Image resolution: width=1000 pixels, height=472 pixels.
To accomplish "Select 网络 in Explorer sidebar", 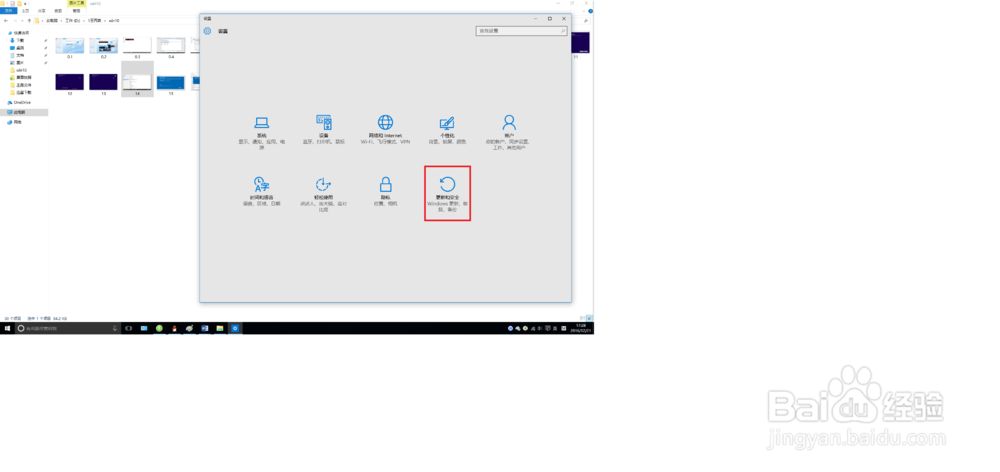I will tap(15, 122).
